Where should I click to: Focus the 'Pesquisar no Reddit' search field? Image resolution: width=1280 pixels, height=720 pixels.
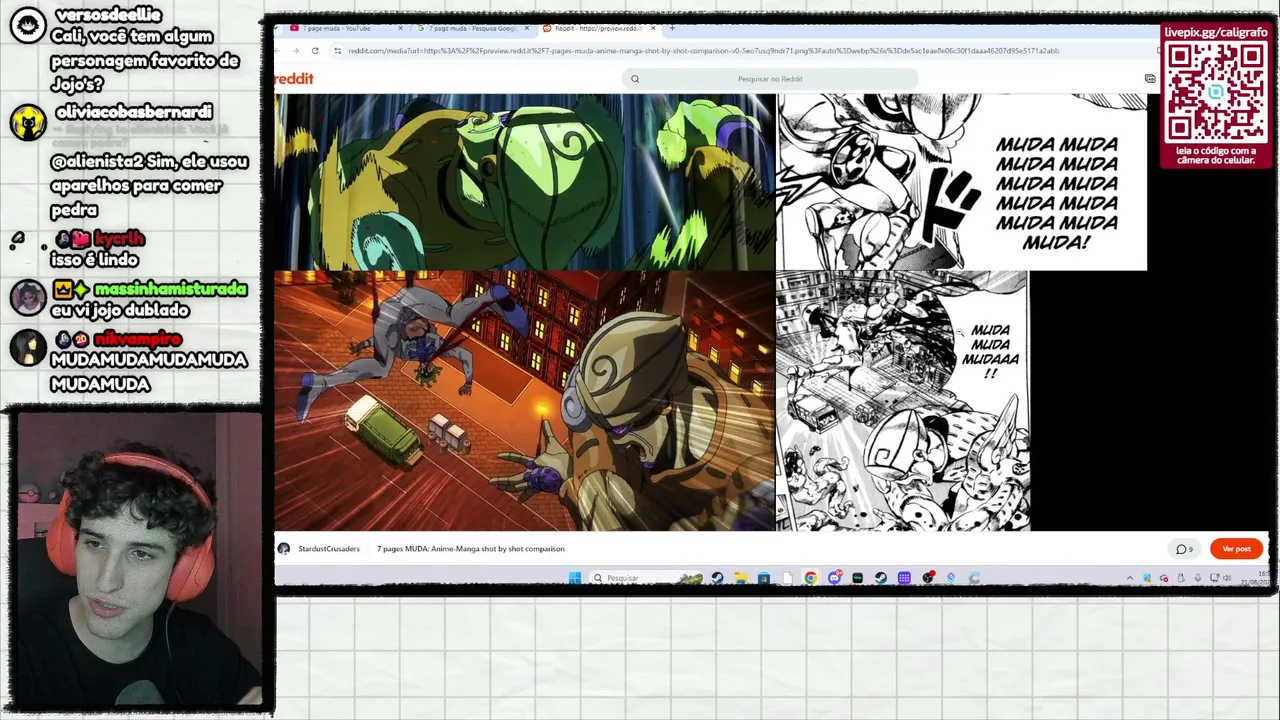769,79
